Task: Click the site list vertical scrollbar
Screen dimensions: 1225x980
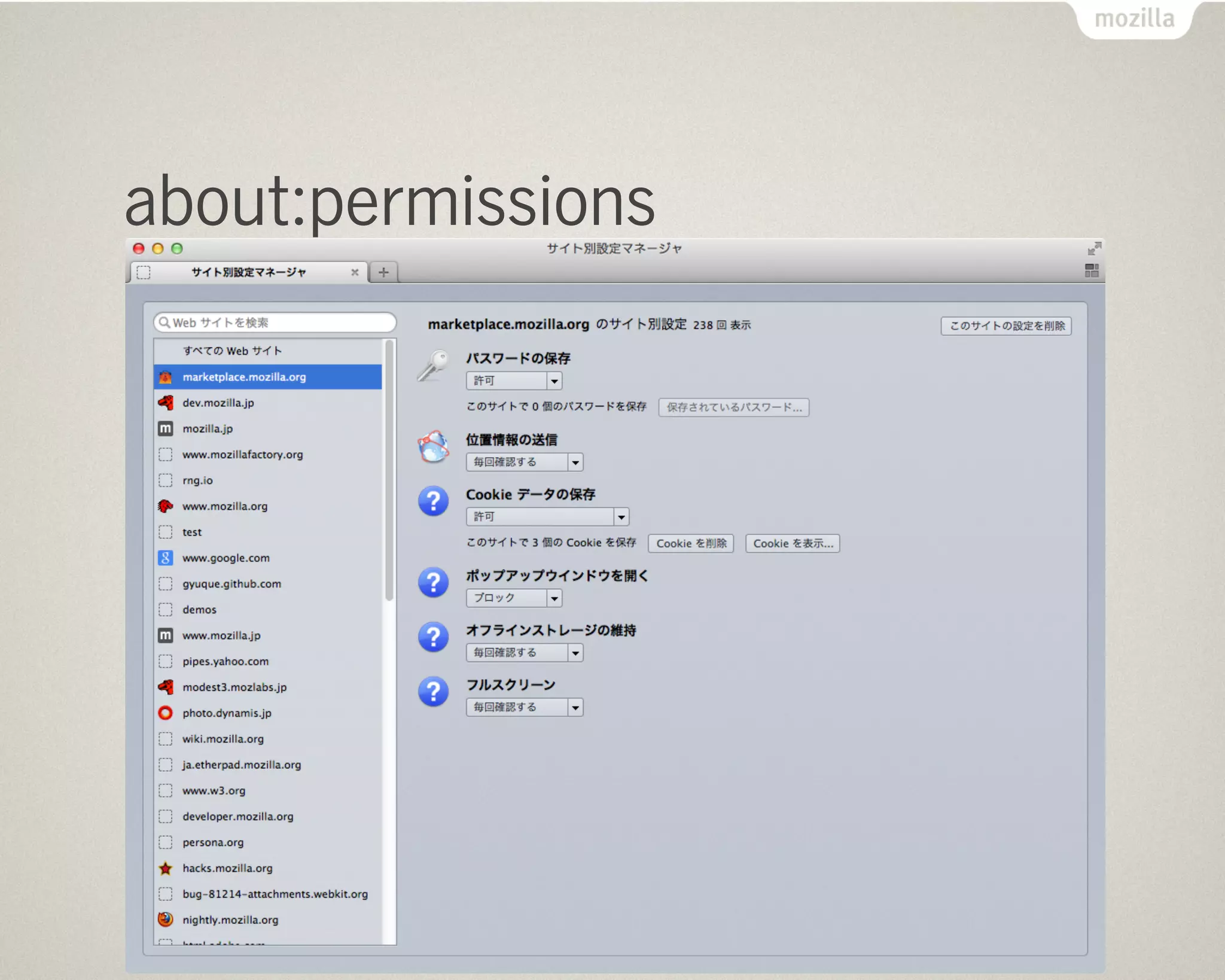Action: [389, 470]
